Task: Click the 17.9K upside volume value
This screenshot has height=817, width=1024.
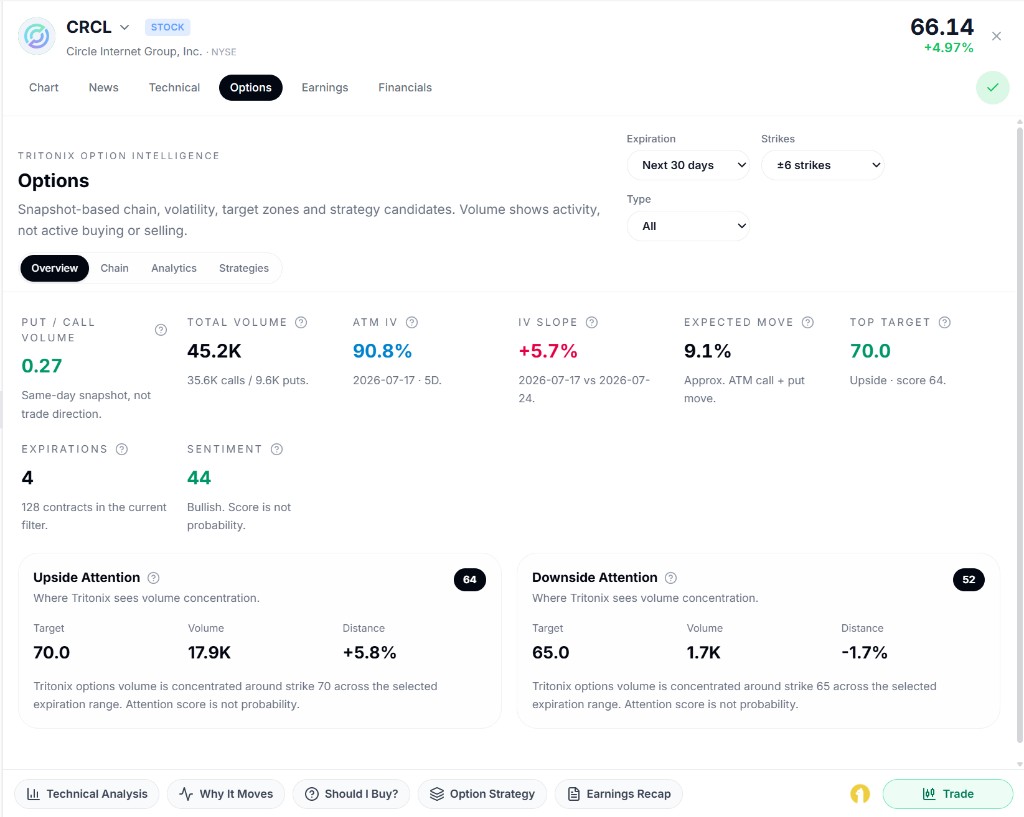Action: pos(209,652)
